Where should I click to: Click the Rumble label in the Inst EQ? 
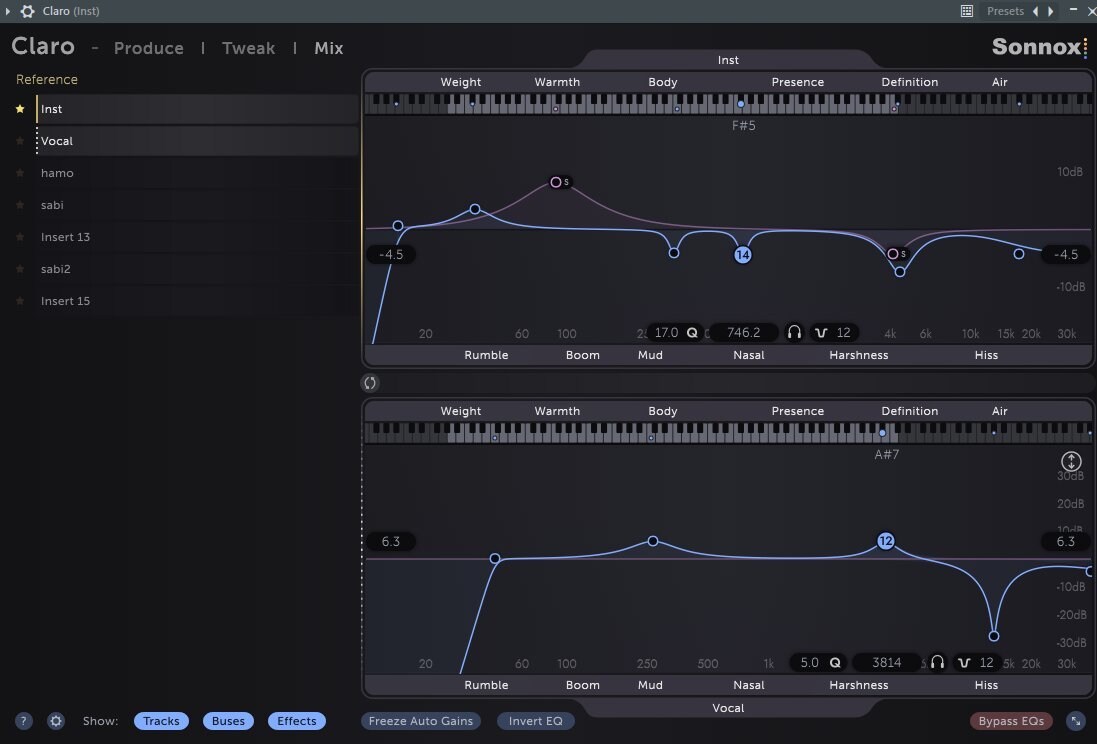[x=486, y=355]
